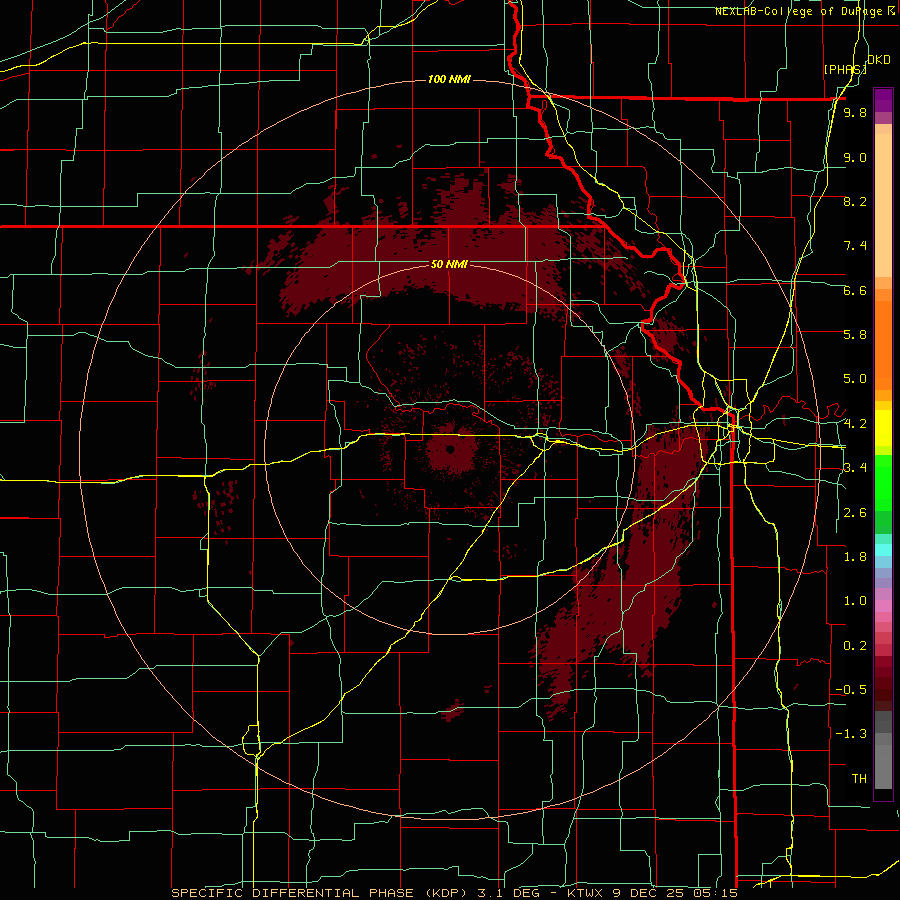Pick the bright green color bar segment
Image resolution: width=900 pixels, height=900 pixels.
(883, 483)
